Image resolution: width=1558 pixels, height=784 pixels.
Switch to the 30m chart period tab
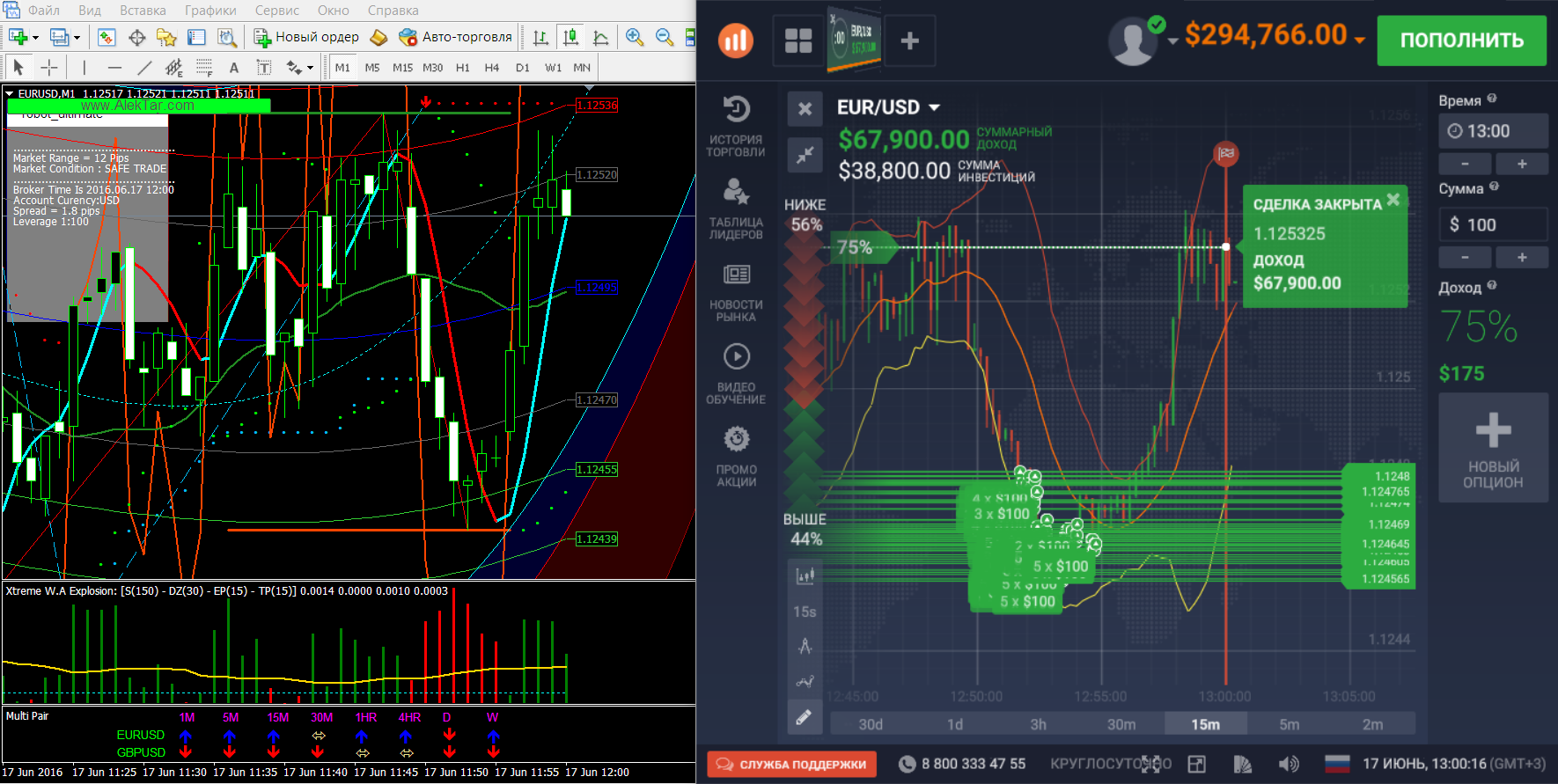(x=1121, y=724)
